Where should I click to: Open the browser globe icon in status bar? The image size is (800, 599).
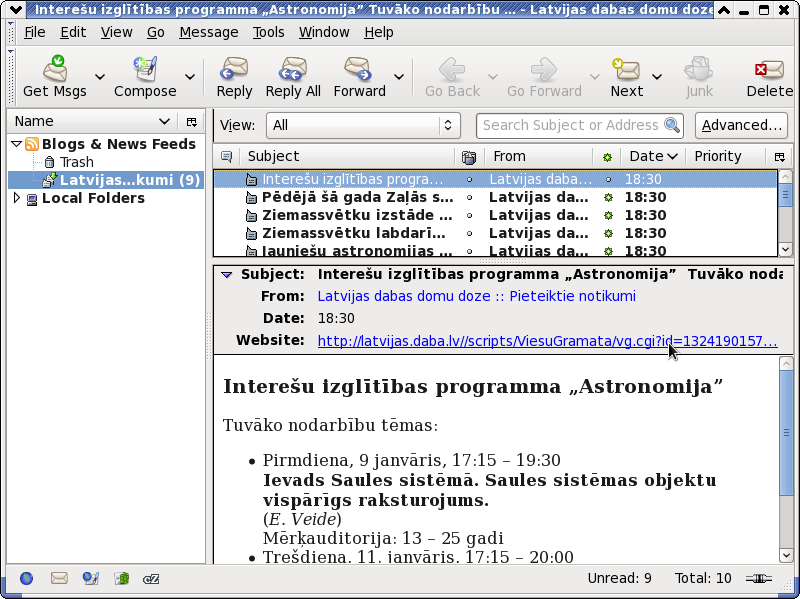pyautogui.click(x=27, y=578)
